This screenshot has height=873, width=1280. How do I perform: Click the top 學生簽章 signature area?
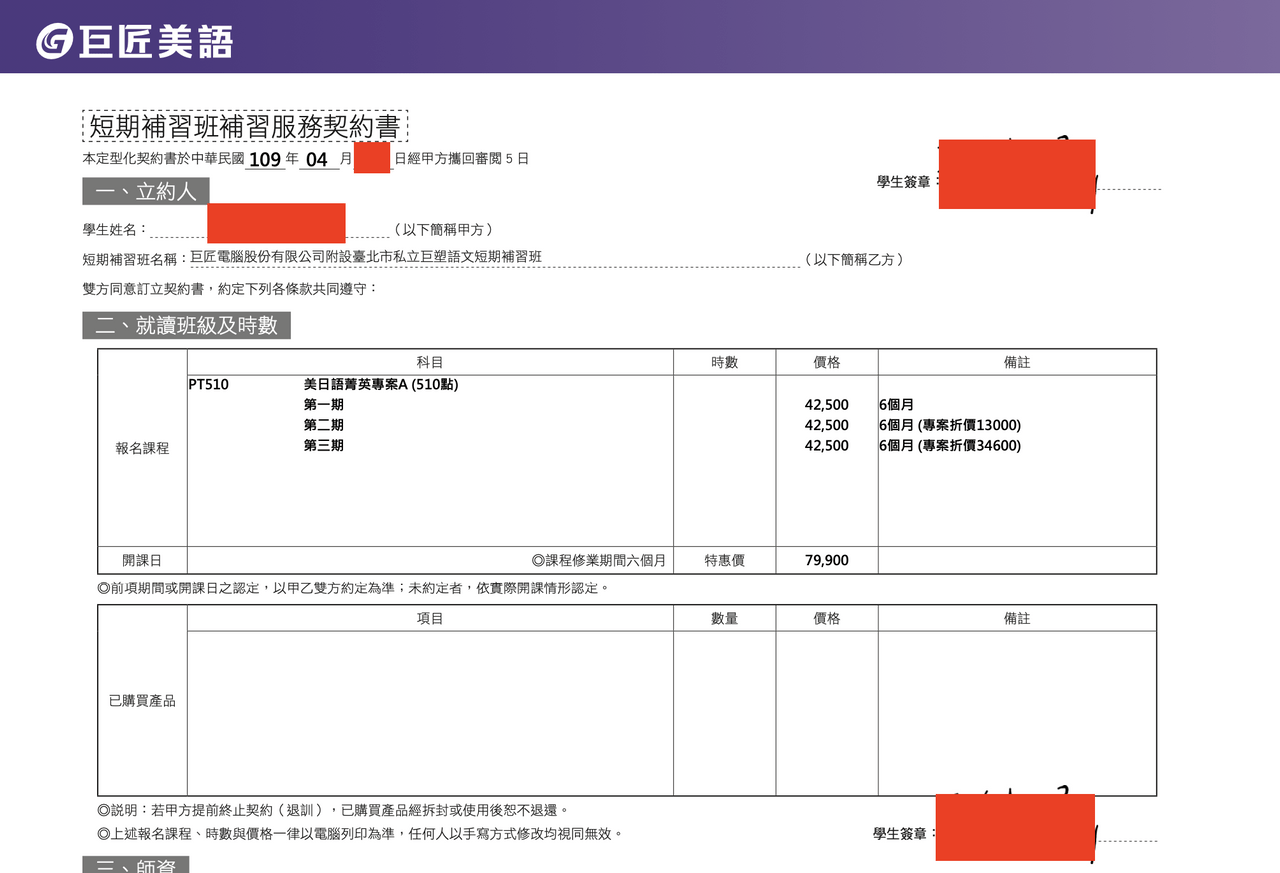click(1017, 174)
